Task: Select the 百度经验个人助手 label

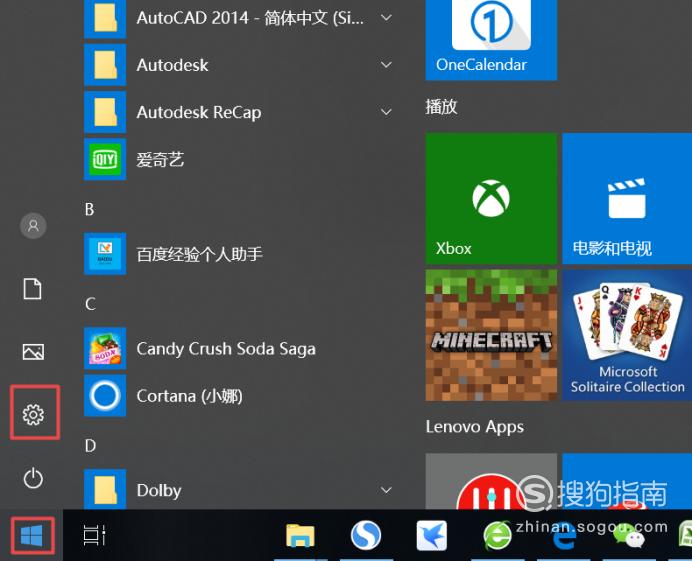Action: (199, 254)
